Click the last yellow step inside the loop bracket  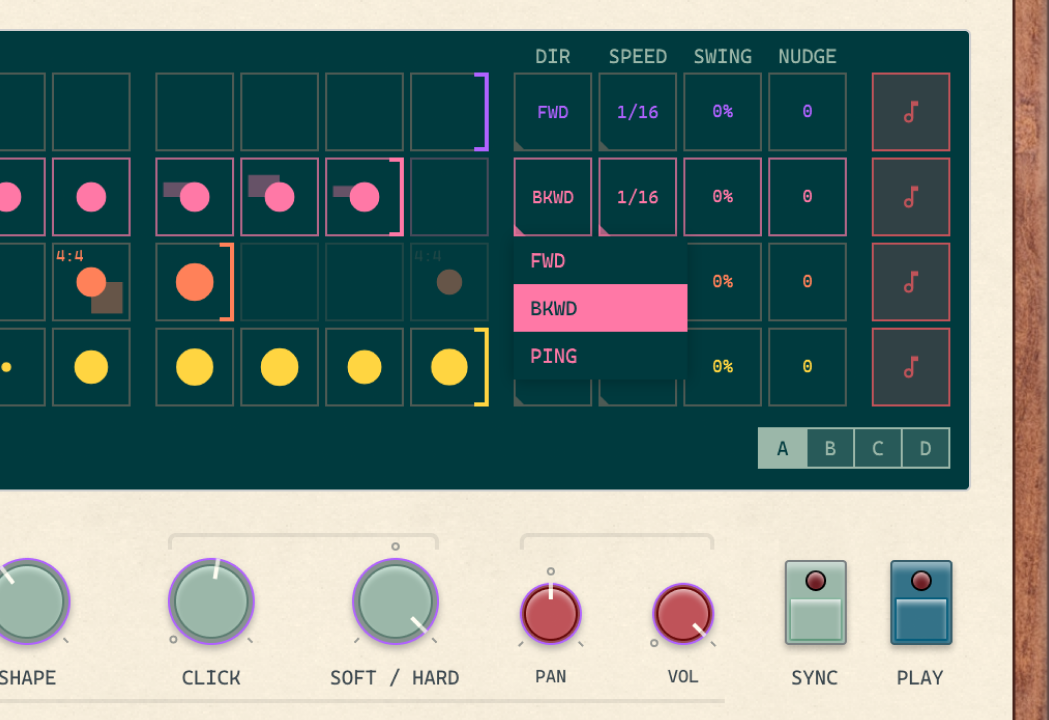[449, 367]
